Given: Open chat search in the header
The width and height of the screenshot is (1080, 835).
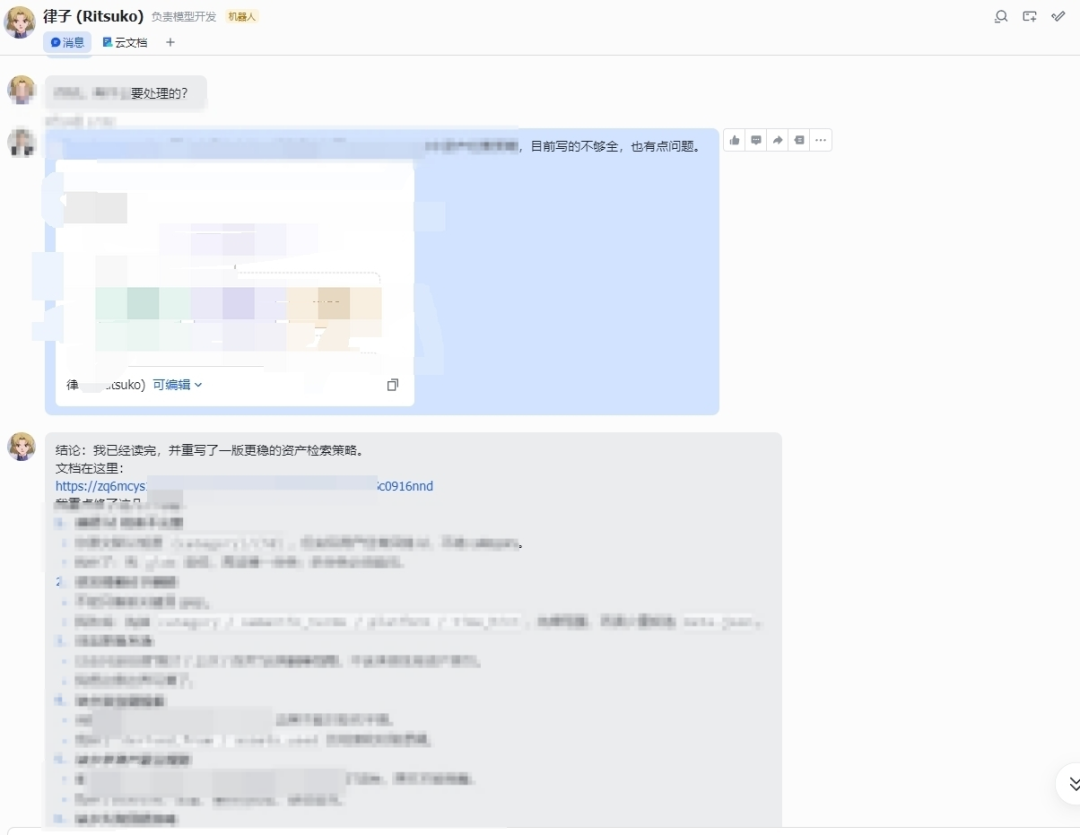Looking at the screenshot, I should [1000, 16].
